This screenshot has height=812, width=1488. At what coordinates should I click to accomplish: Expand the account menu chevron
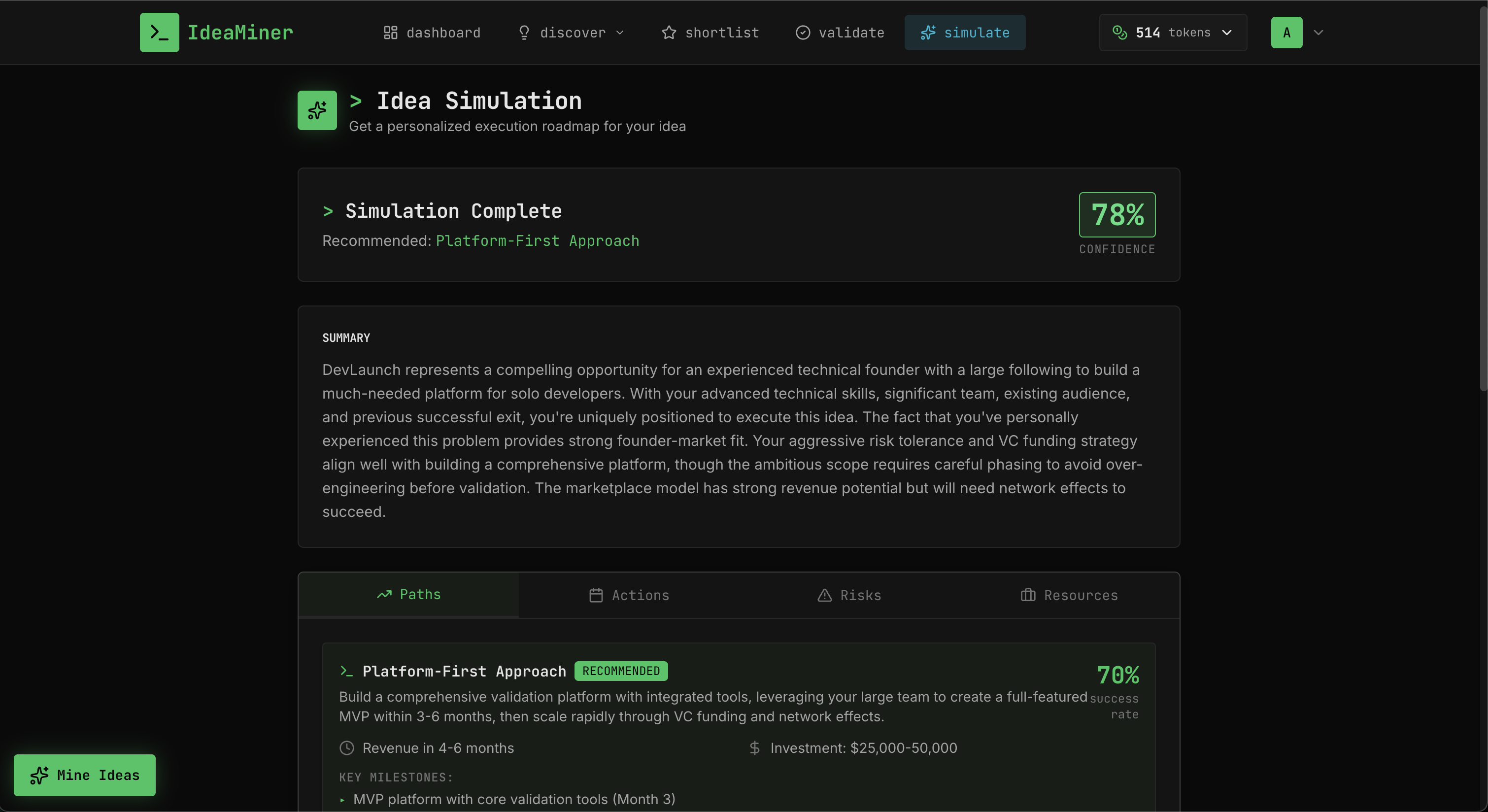click(1319, 33)
